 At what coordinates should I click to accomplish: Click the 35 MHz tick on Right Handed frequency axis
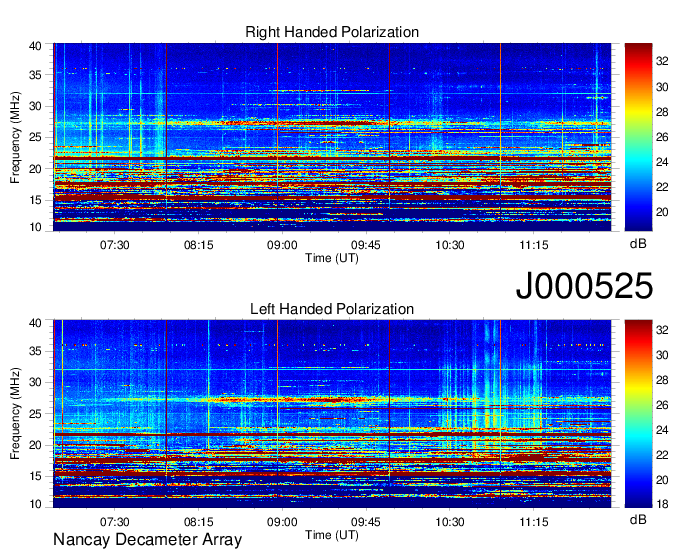tap(36, 75)
